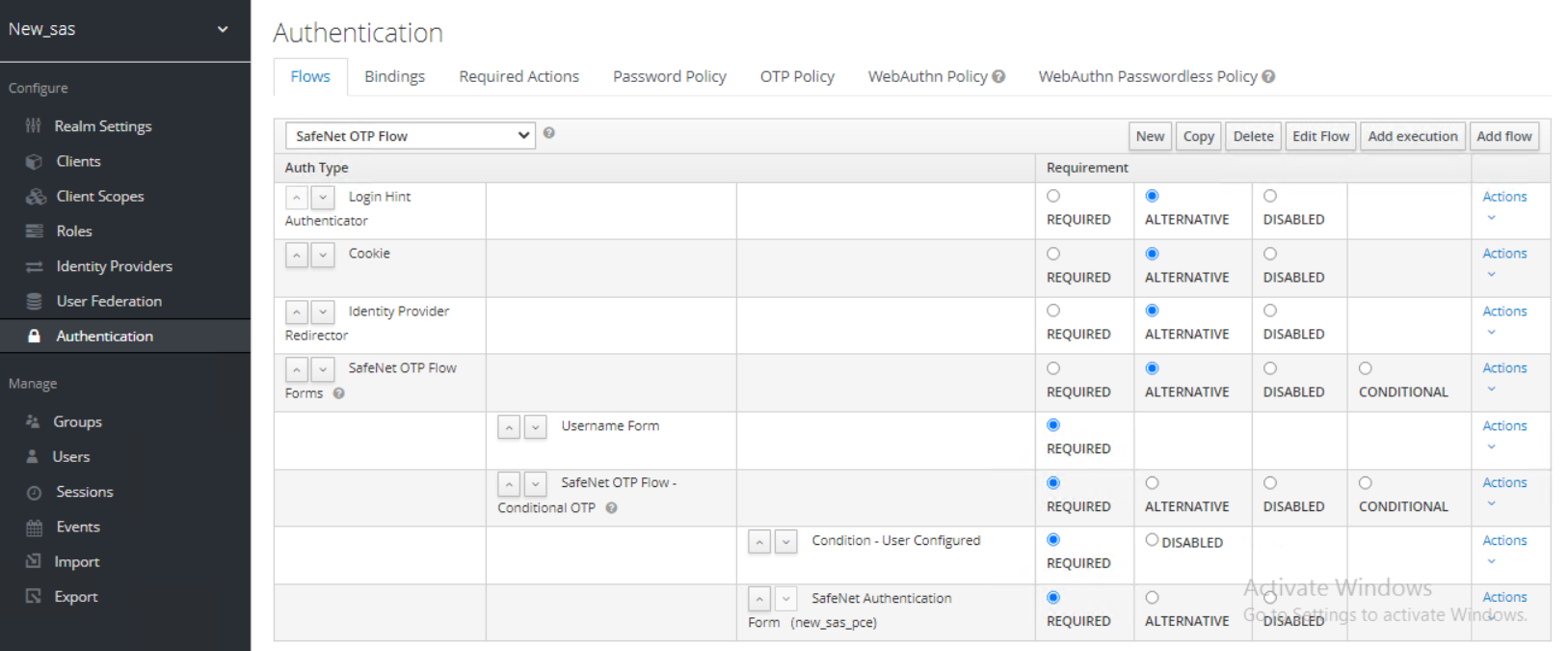Set SafeNet Authentication Form to ALTERNATIVE

click(x=1152, y=598)
